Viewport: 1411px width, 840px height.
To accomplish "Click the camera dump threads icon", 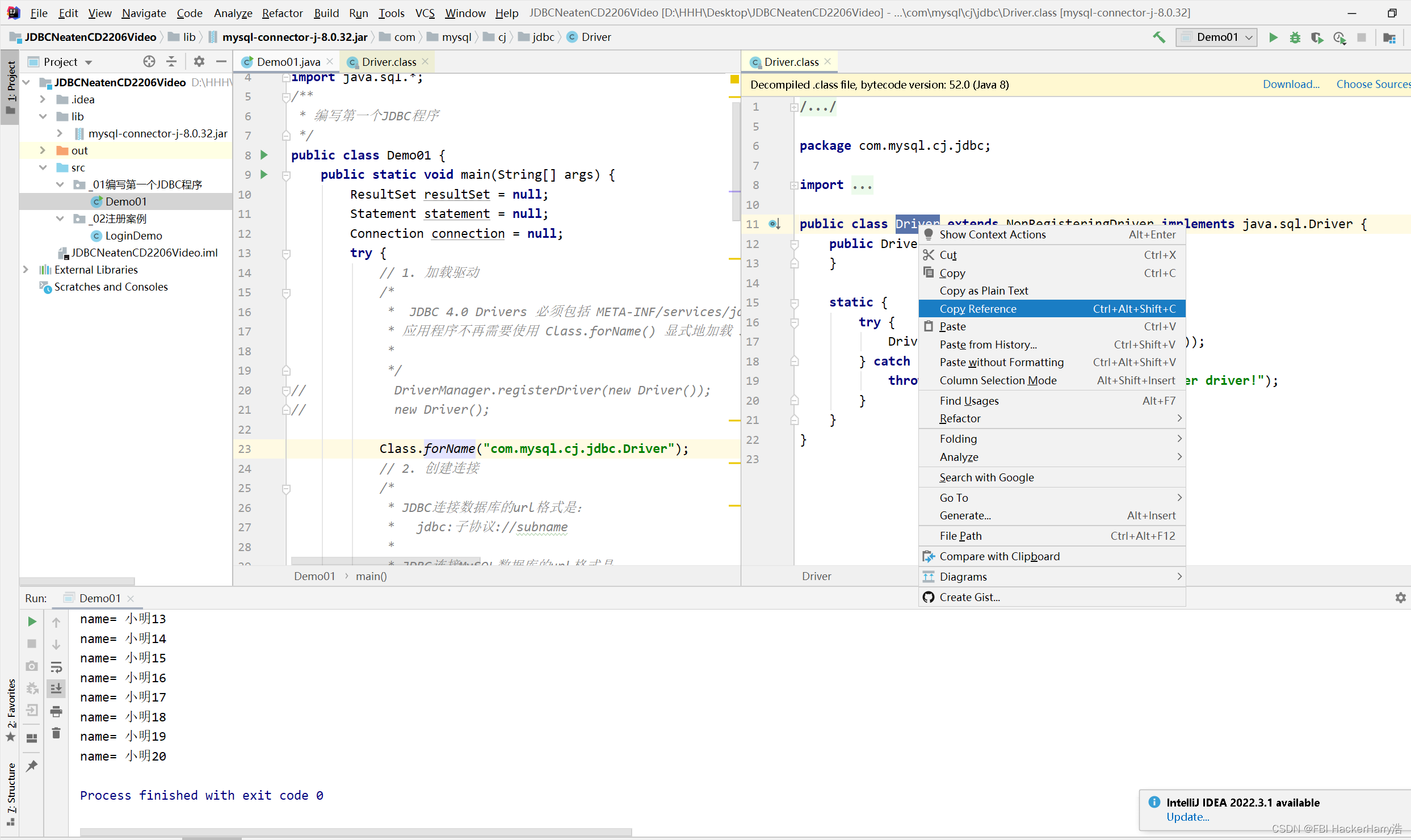I will [32, 666].
